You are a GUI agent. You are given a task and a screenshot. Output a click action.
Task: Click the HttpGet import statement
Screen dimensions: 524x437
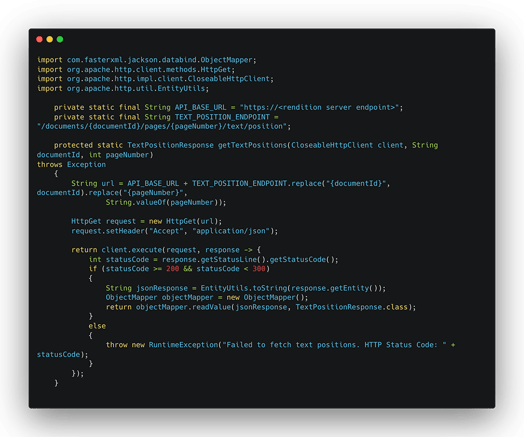click(136, 69)
